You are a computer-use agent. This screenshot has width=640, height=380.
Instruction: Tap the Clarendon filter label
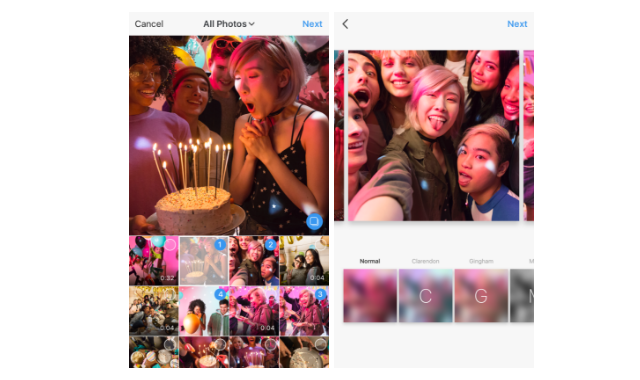coord(425,261)
